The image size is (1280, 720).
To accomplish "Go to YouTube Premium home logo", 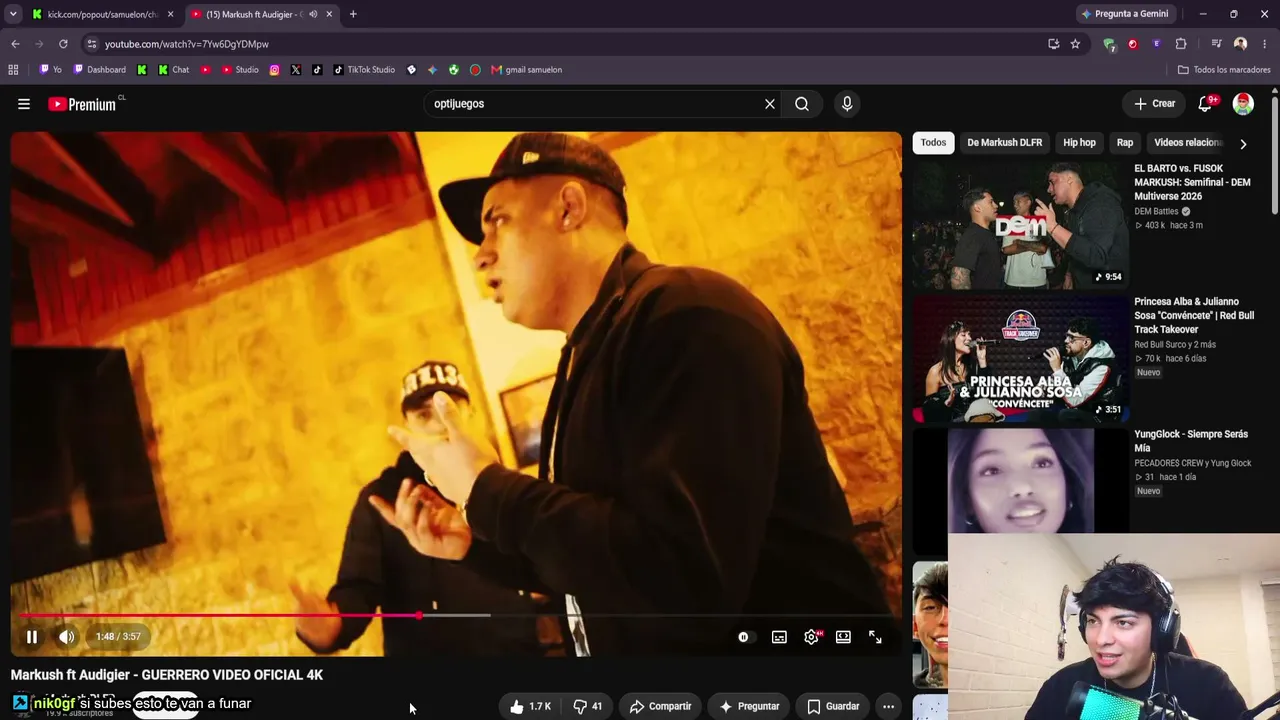I will click(84, 104).
